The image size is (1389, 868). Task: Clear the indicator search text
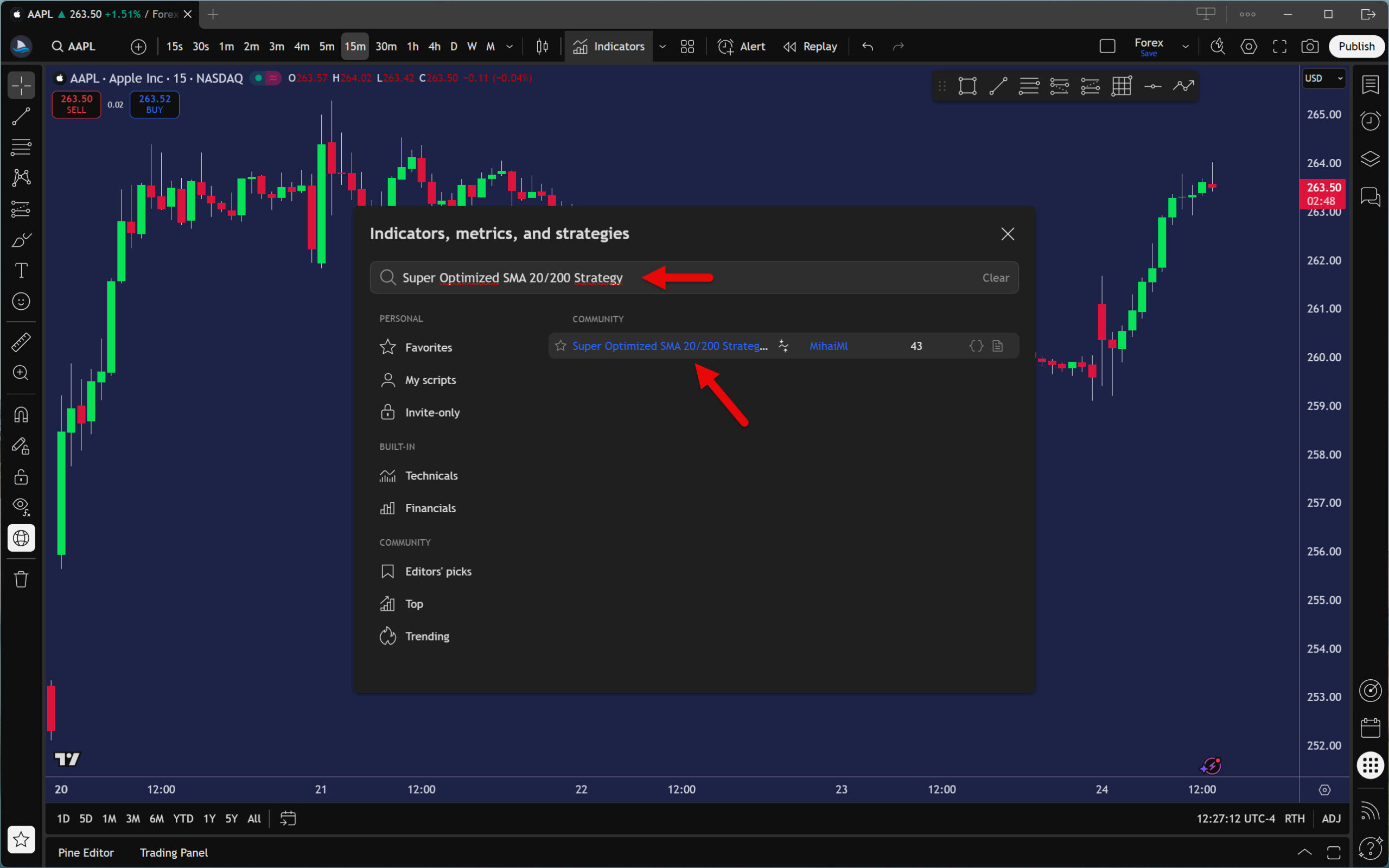[x=995, y=278]
